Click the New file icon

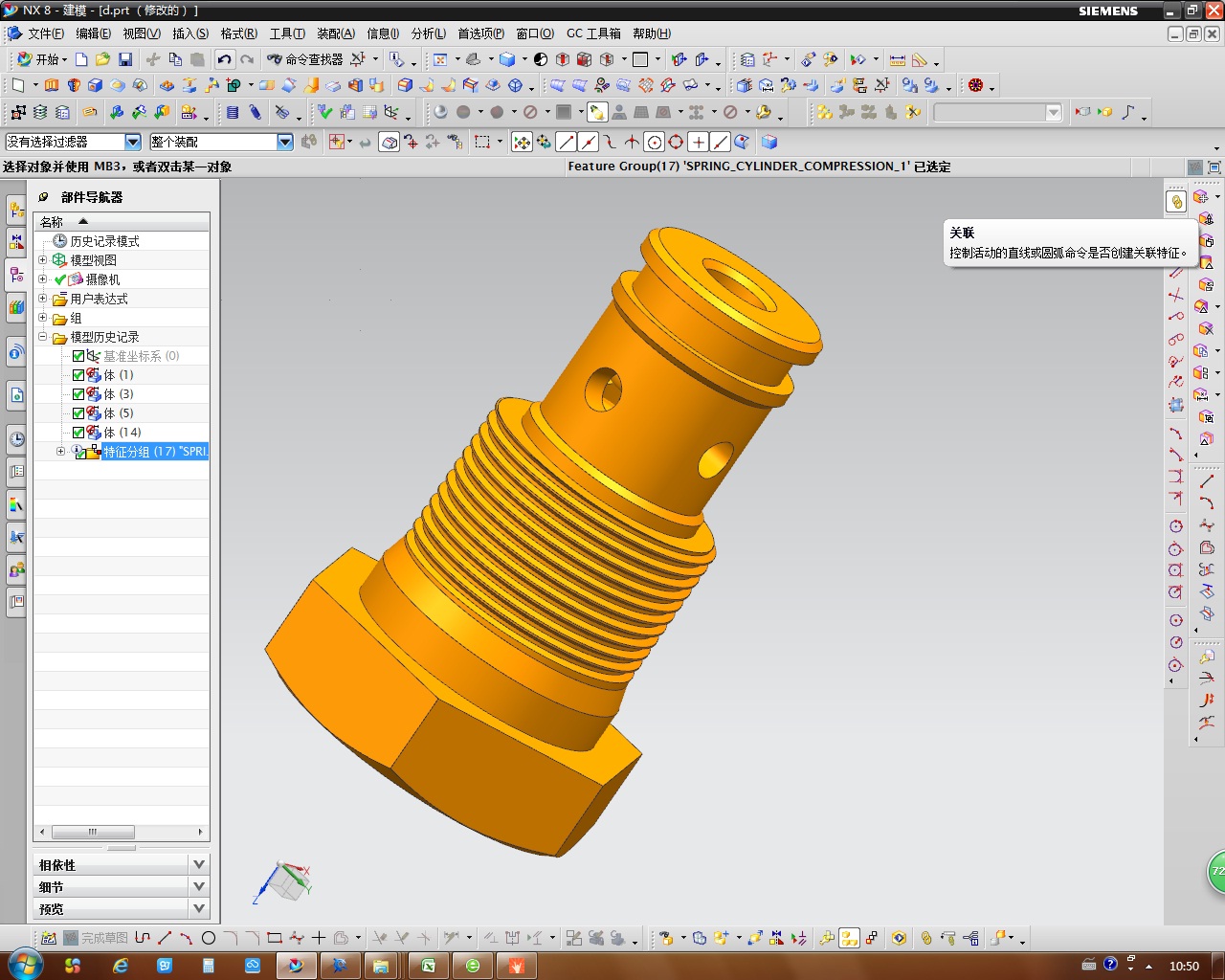click(x=81, y=59)
